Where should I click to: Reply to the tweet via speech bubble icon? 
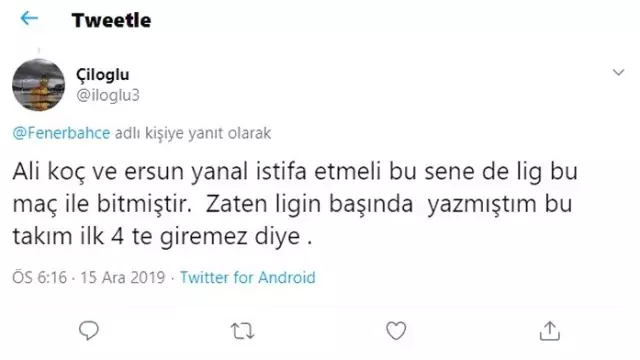[x=89, y=330]
